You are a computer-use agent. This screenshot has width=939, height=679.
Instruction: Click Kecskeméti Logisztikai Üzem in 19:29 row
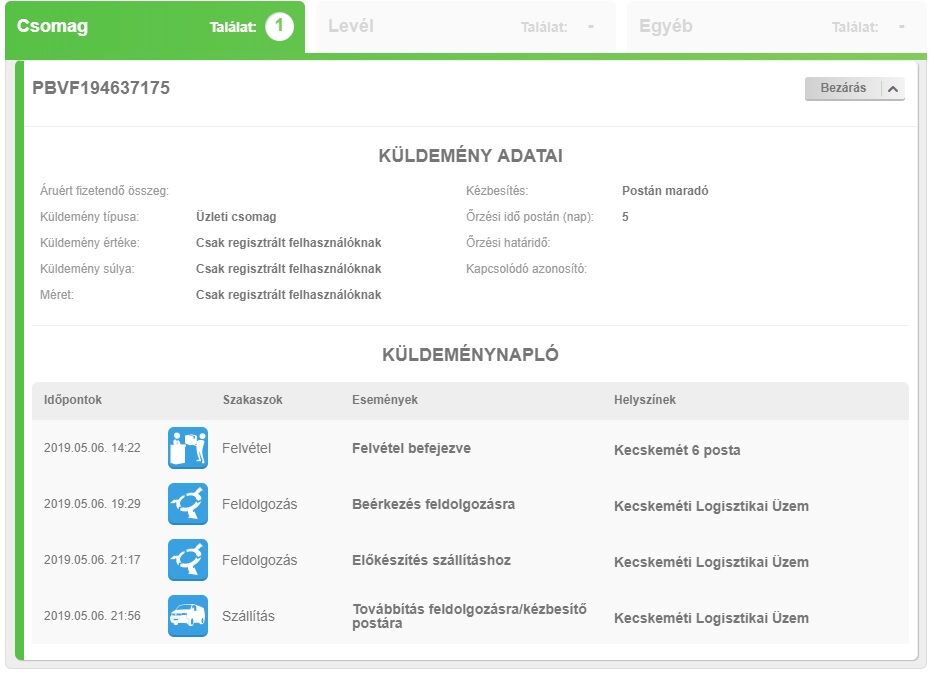point(711,507)
